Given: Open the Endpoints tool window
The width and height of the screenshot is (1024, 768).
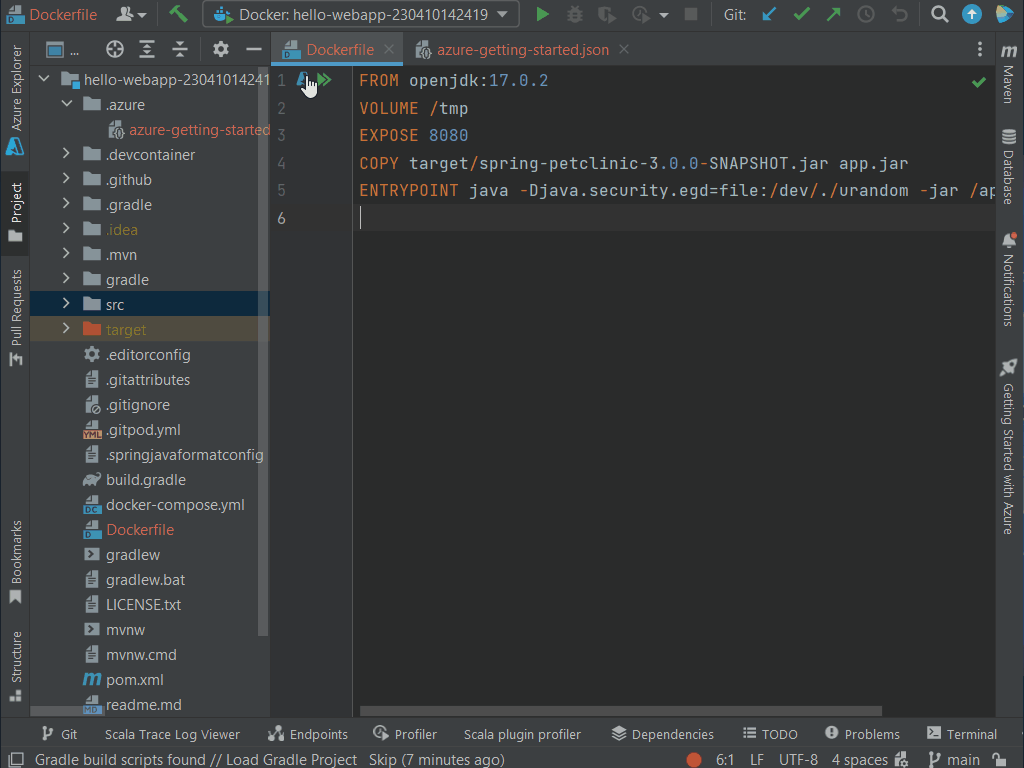Looking at the screenshot, I should [308, 734].
